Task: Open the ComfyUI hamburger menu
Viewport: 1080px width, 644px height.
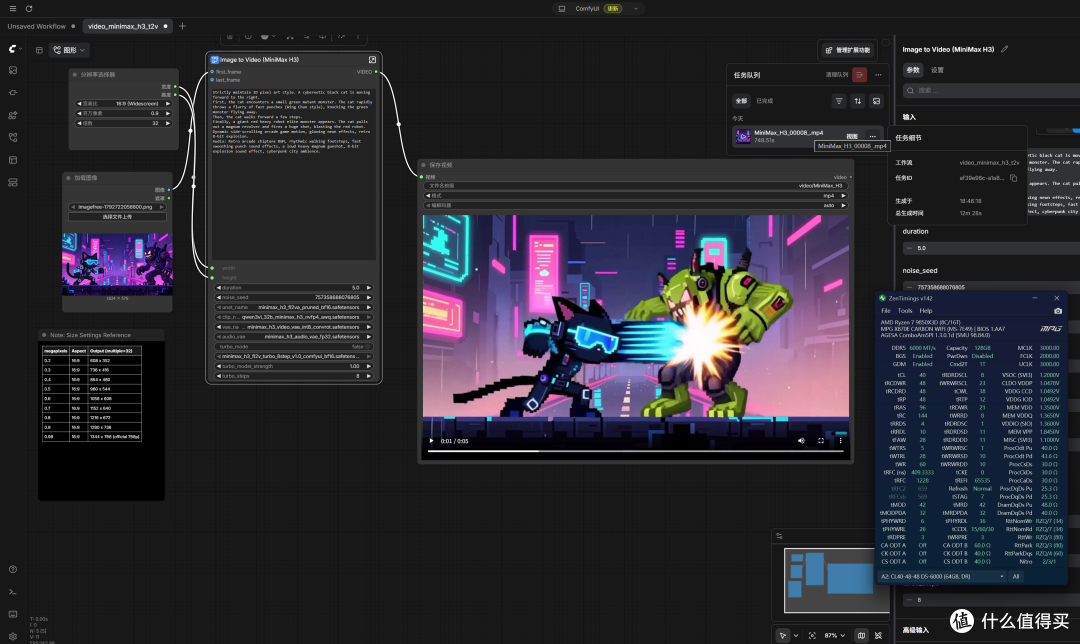Action: (x=12, y=8)
